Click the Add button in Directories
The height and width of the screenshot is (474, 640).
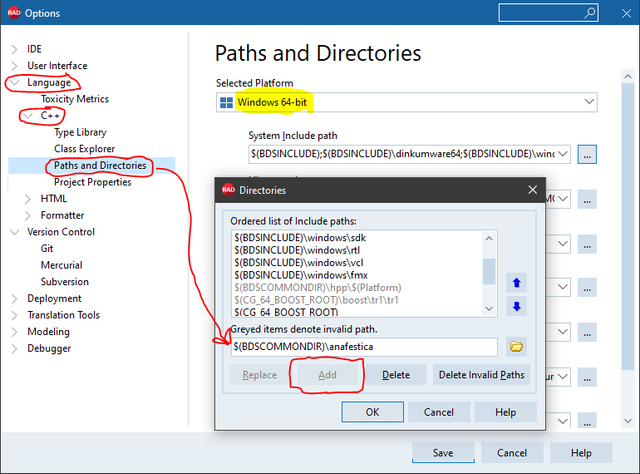click(x=327, y=375)
